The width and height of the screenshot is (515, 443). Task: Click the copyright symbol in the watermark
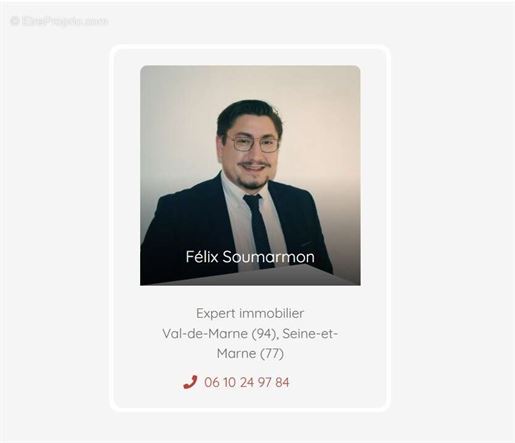click(x=15, y=21)
